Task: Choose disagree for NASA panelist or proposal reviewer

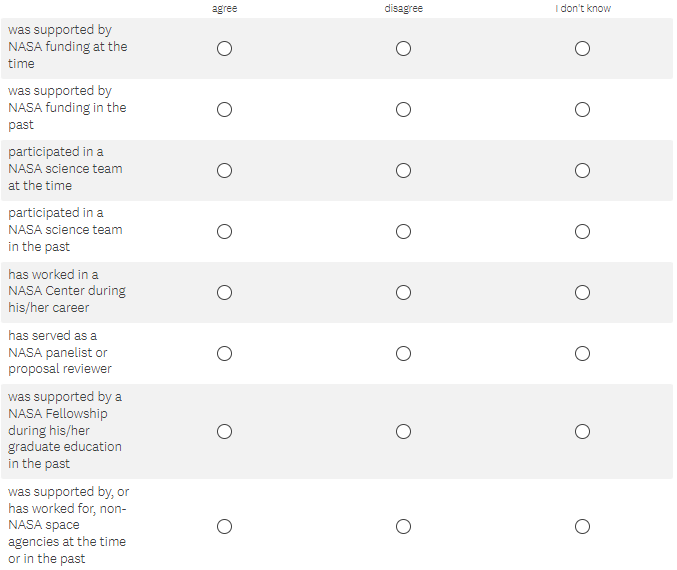Action: [403, 353]
